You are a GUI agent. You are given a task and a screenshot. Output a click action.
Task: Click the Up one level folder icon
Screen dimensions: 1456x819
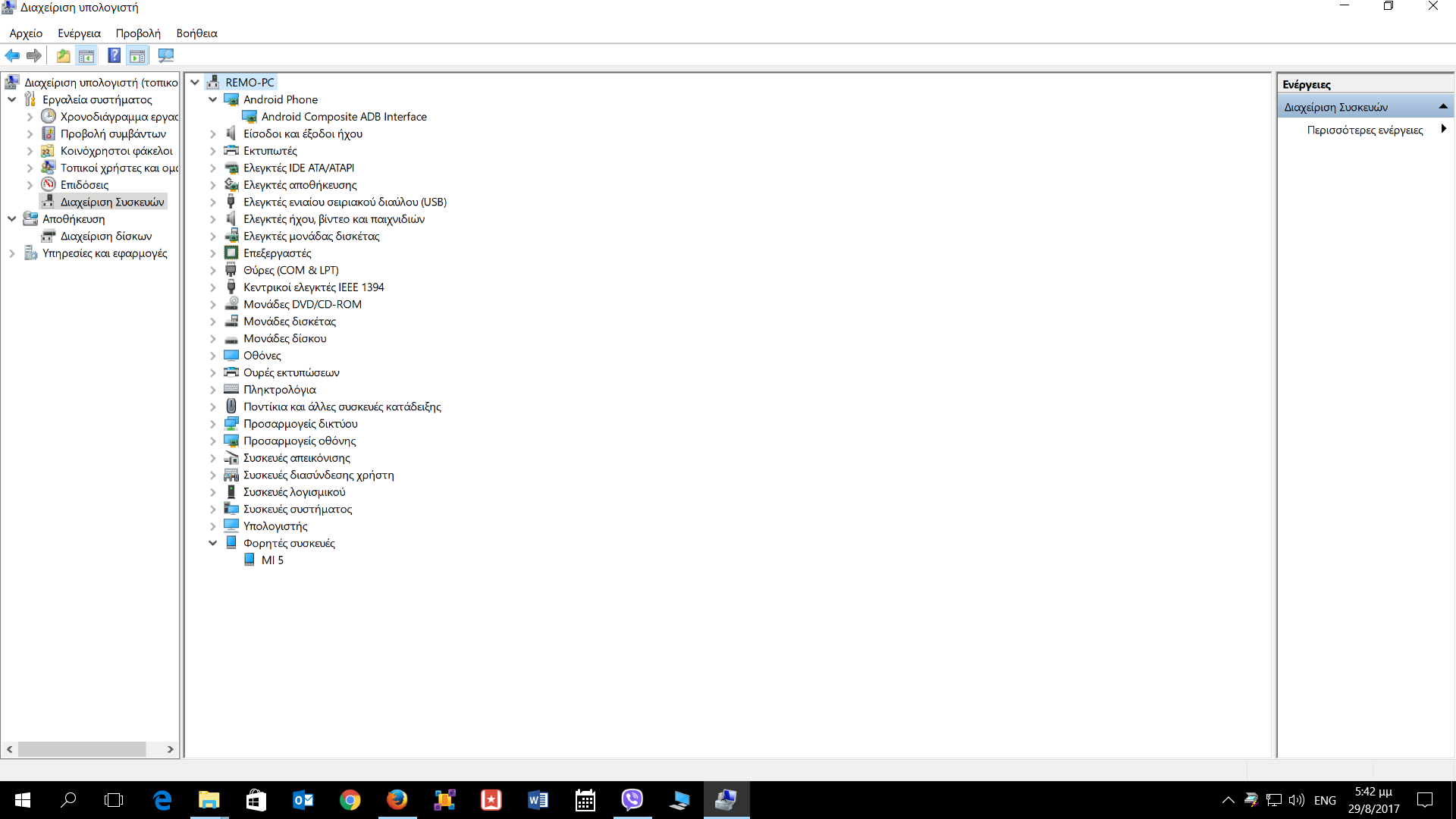coord(64,55)
